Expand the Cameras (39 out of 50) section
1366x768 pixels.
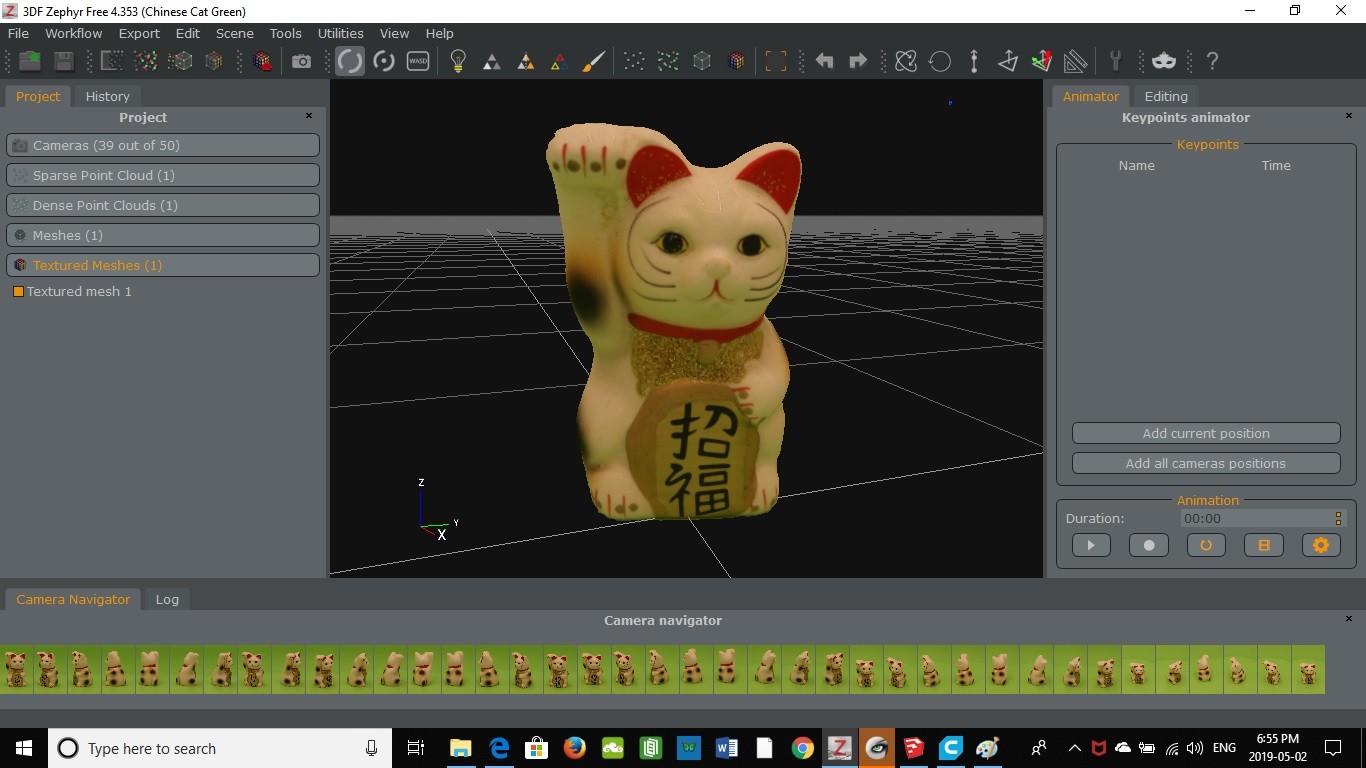[x=163, y=145]
